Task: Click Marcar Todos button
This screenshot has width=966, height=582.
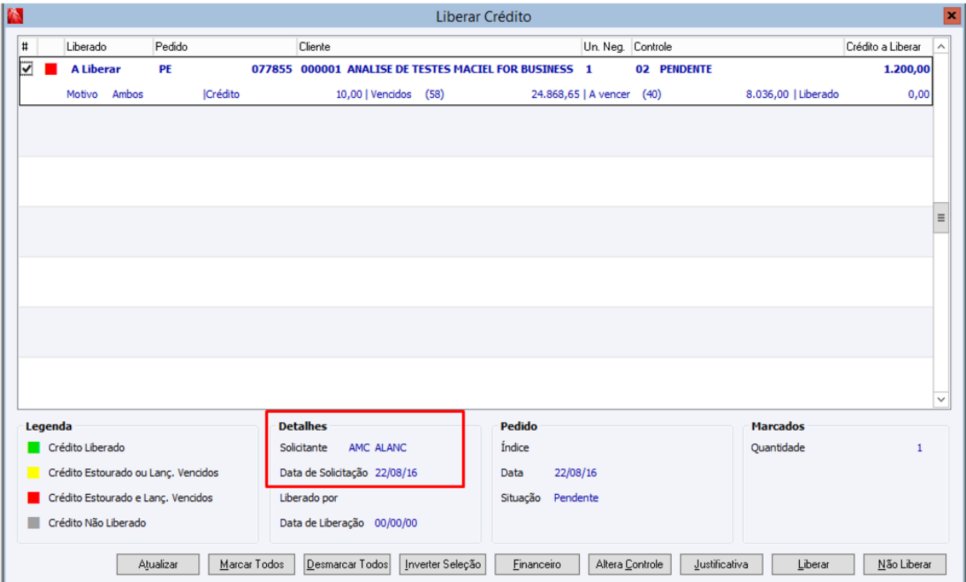Action: pos(251,564)
